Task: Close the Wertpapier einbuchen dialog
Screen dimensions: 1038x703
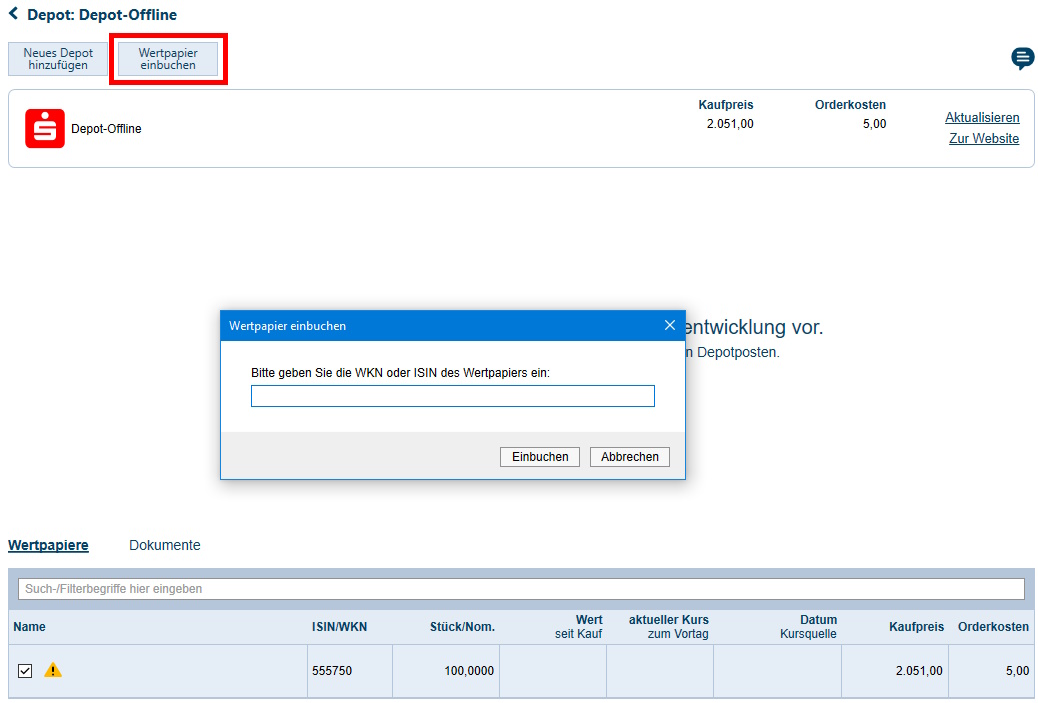Action: (x=670, y=326)
